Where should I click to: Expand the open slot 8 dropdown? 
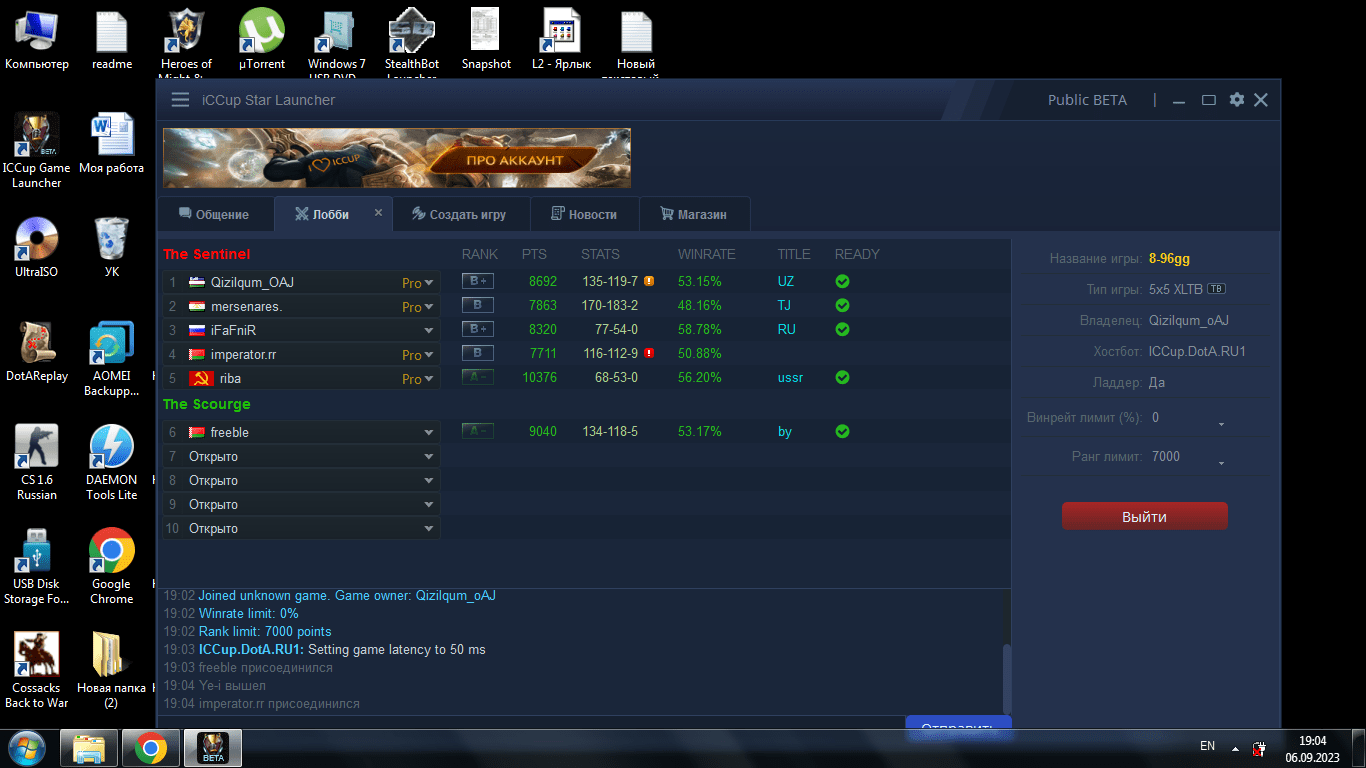click(429, 481)
